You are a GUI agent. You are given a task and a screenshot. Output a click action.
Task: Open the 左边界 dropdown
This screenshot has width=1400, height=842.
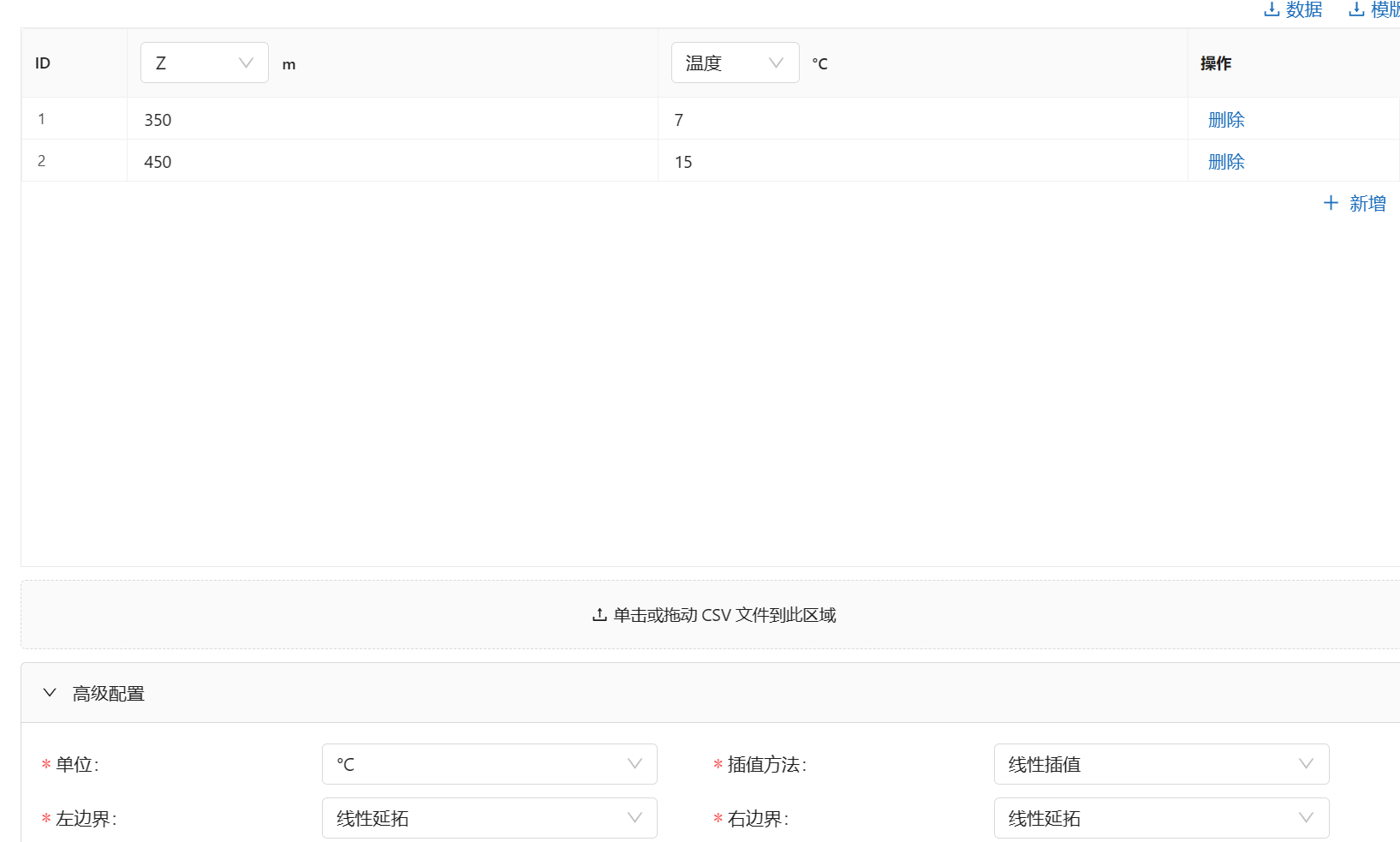coord(490,818)
